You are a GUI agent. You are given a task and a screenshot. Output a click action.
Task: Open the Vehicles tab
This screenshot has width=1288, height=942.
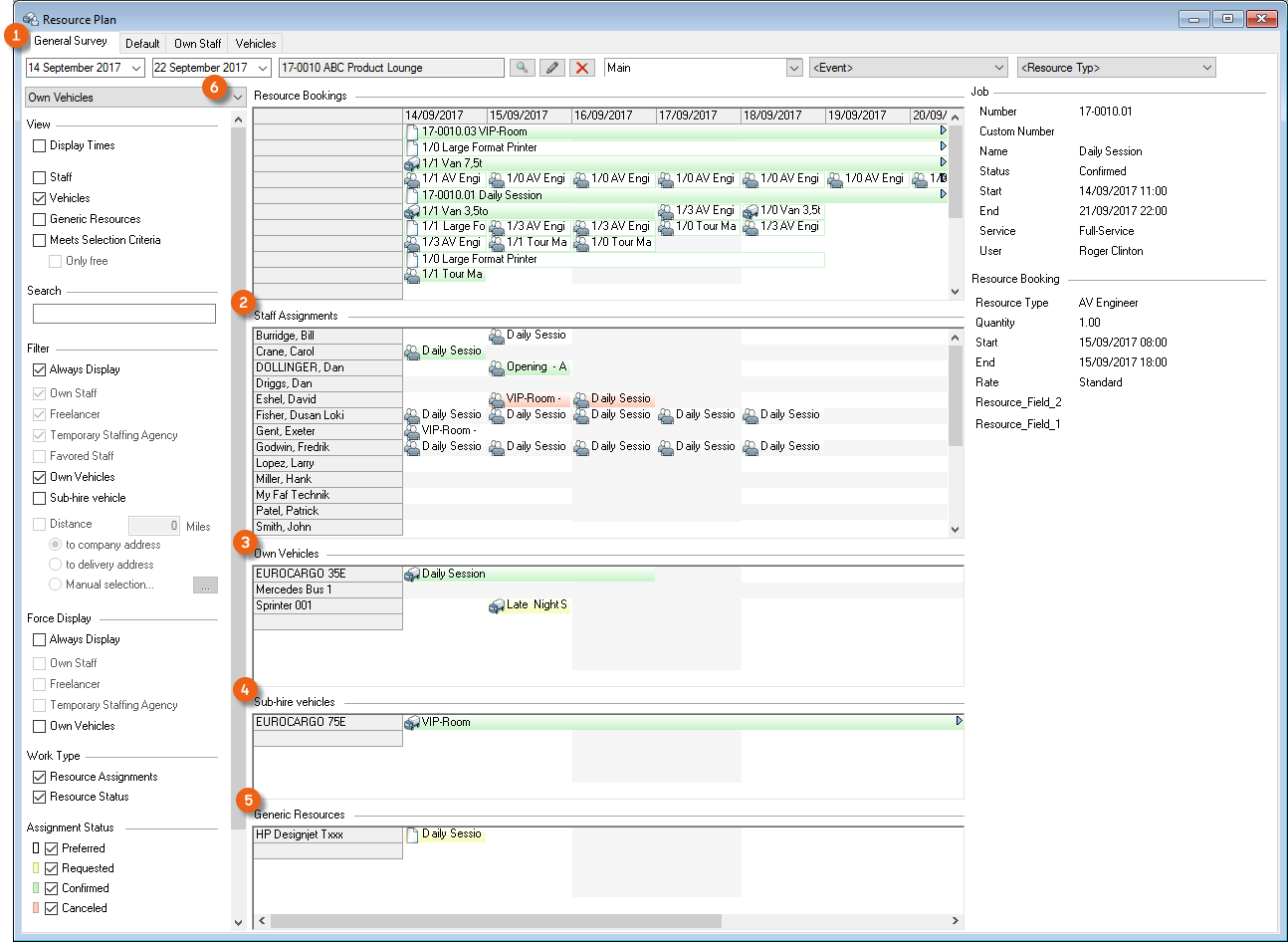(256, 44)
